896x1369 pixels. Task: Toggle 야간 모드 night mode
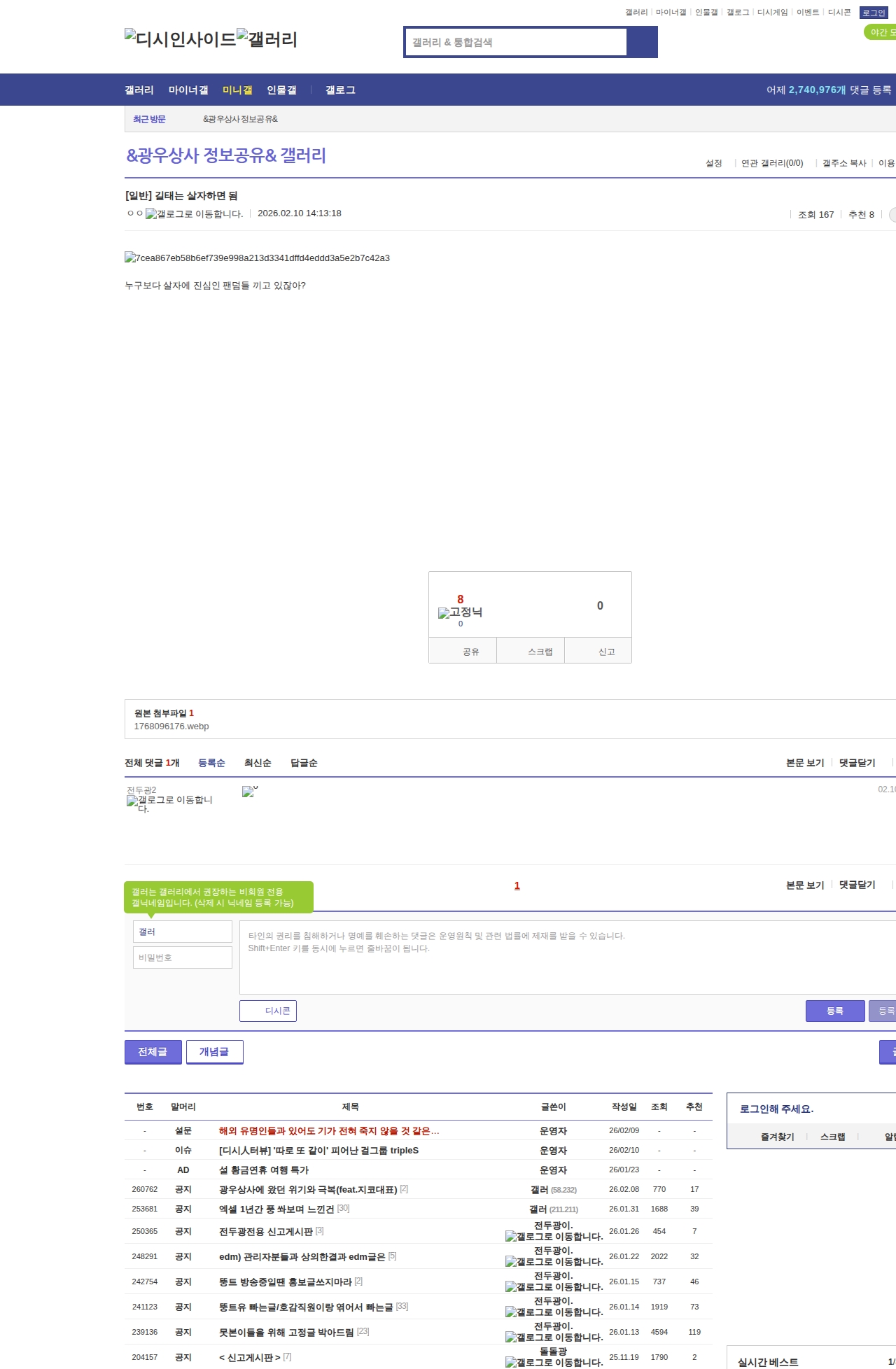881,32
